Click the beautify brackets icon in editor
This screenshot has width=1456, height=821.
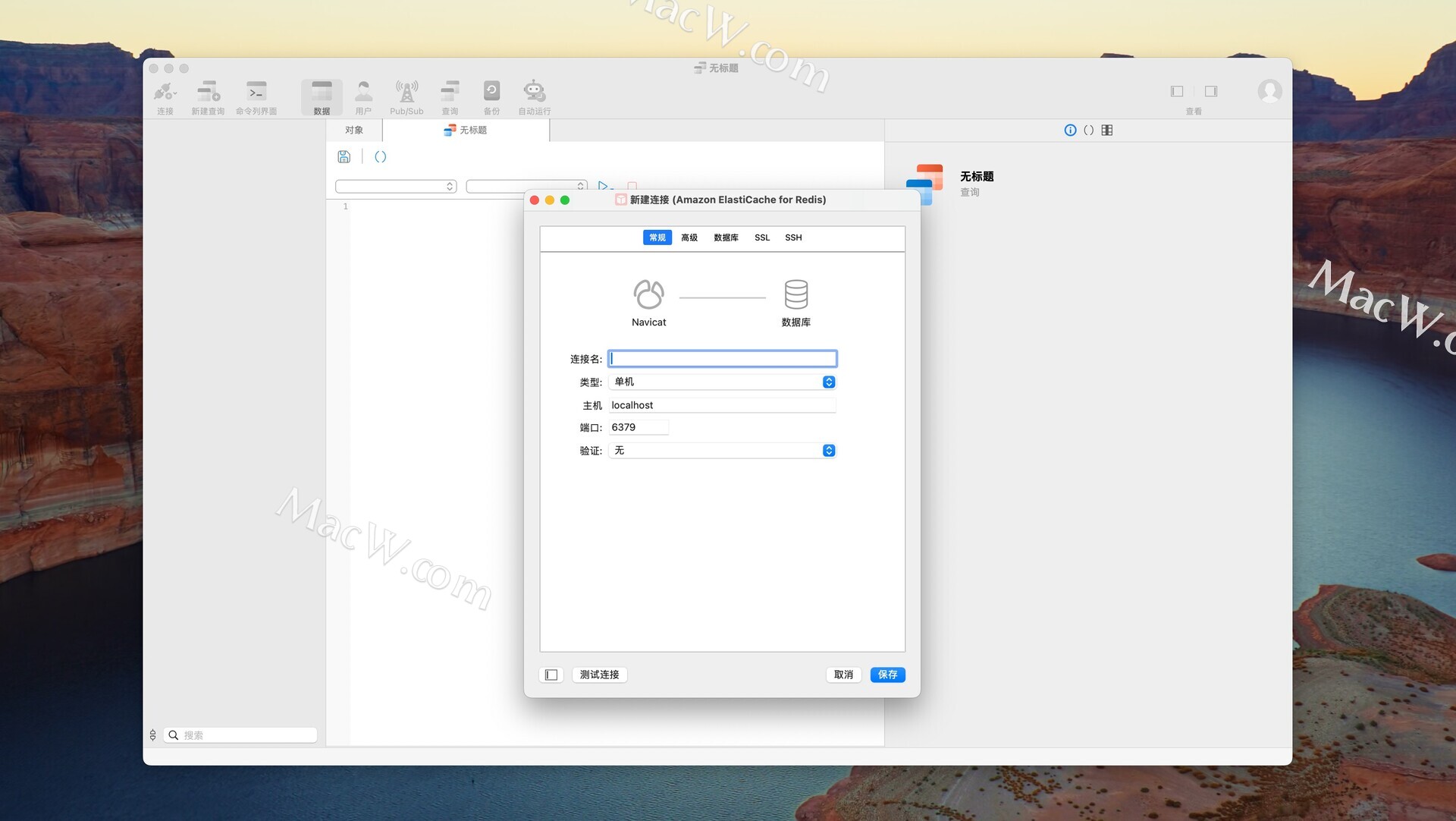pyautogui.click(x=381, y=156)
